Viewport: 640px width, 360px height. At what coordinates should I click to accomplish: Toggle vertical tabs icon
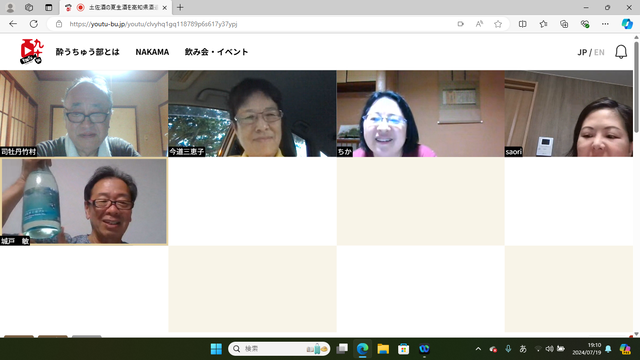coord(49,7)
